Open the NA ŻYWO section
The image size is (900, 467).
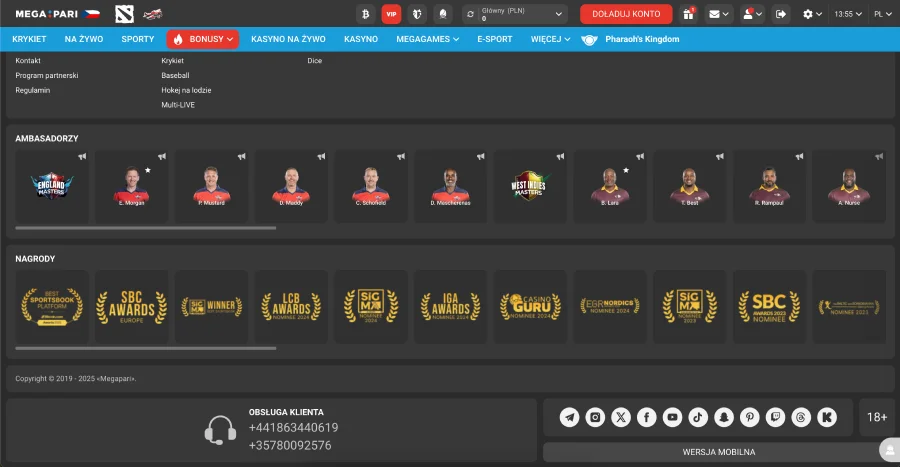click(84, 39)
